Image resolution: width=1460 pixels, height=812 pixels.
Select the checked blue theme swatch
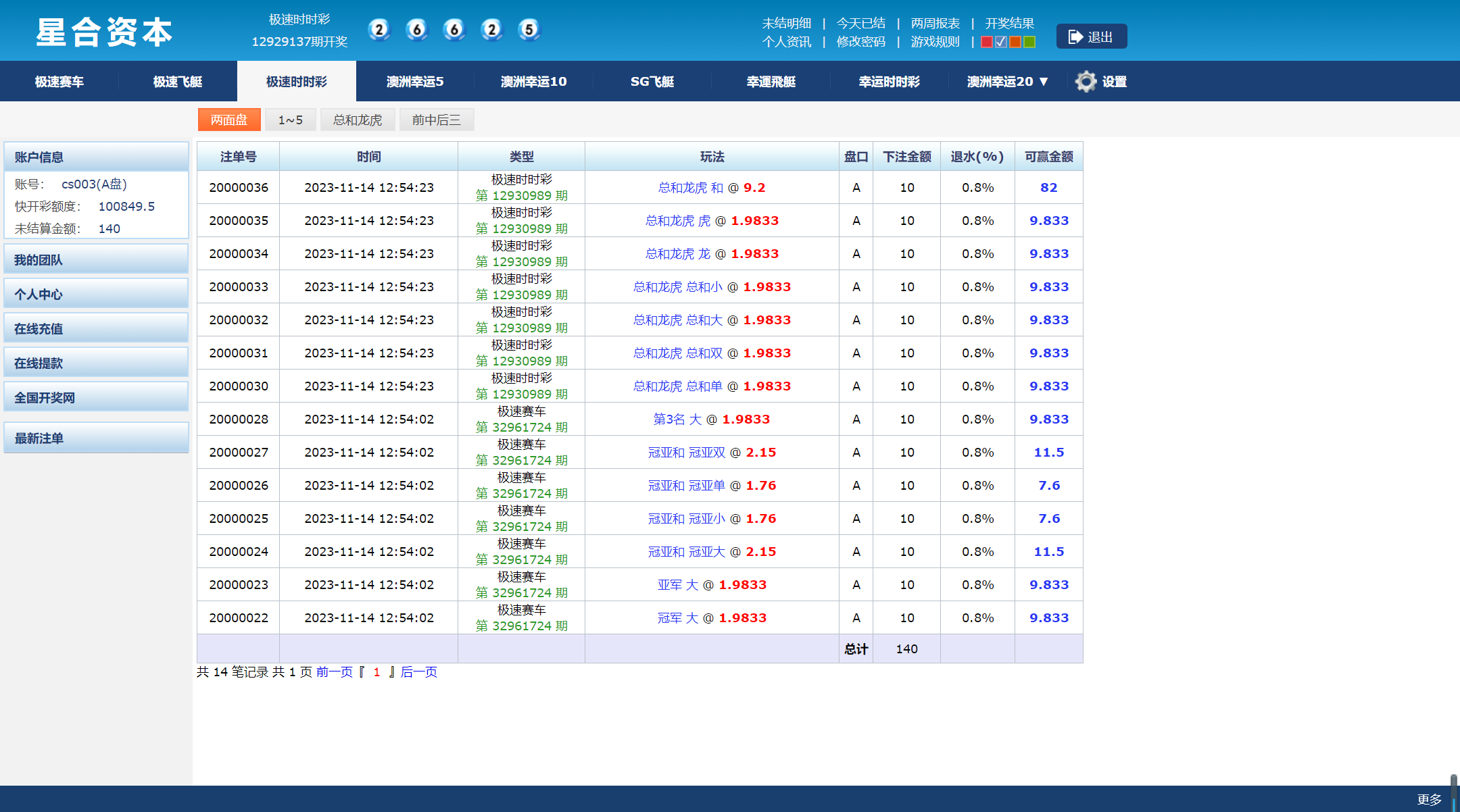[1000, 42]
